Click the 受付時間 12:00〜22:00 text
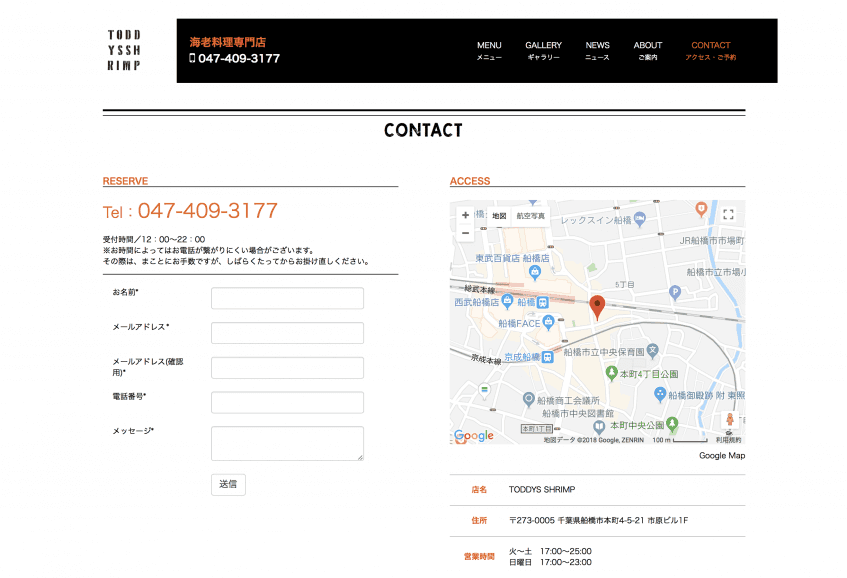 (154, 239)
